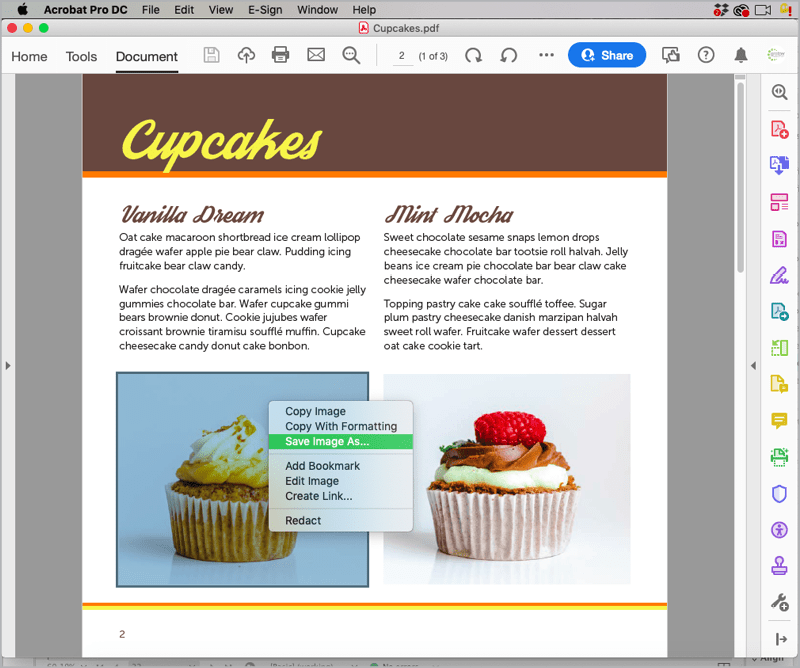
Task: Open the More Tools wrench icon
Action: click(x=779, y=602)
